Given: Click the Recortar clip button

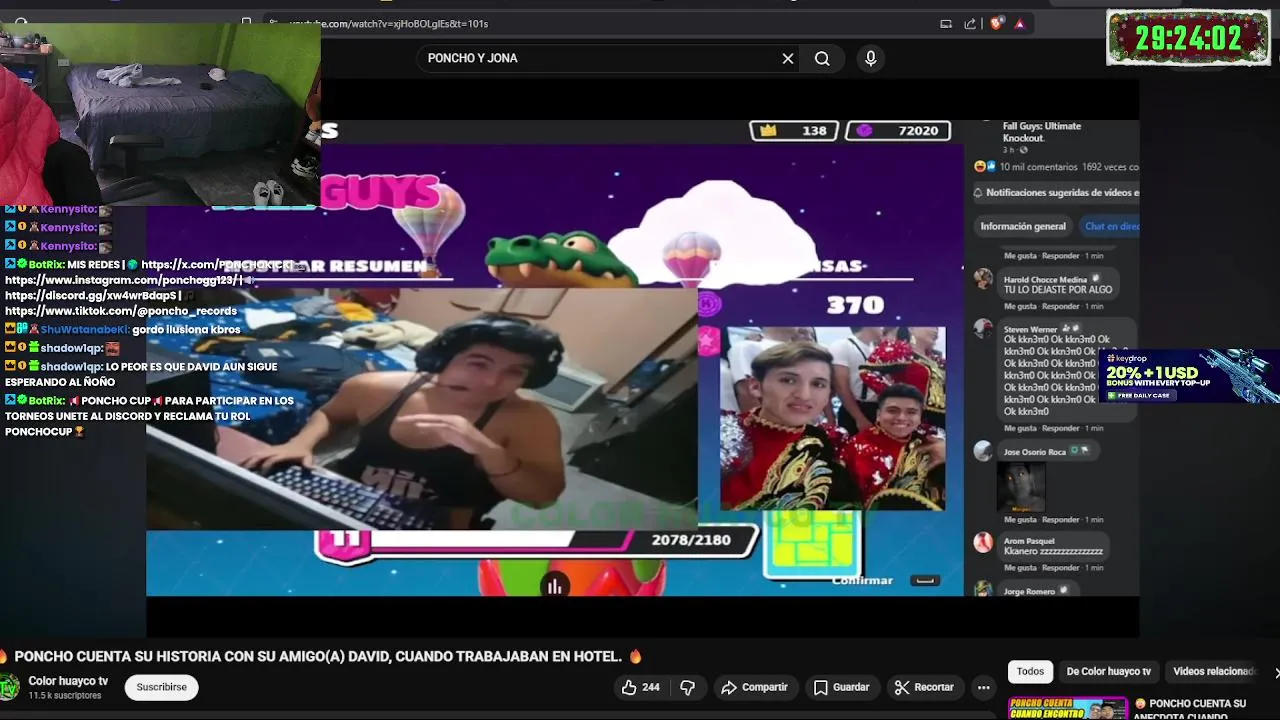Looking at the screenshot, I should click(x=924, y=687).
